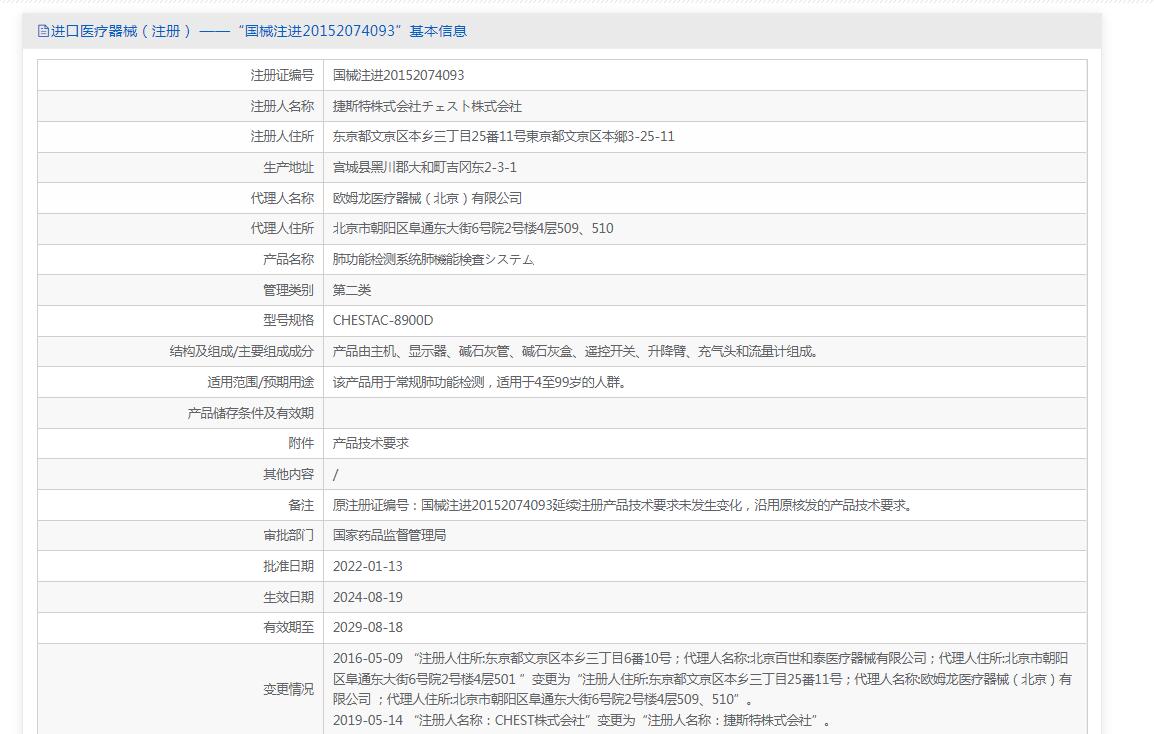Click the document icon beside the page title

43,31
